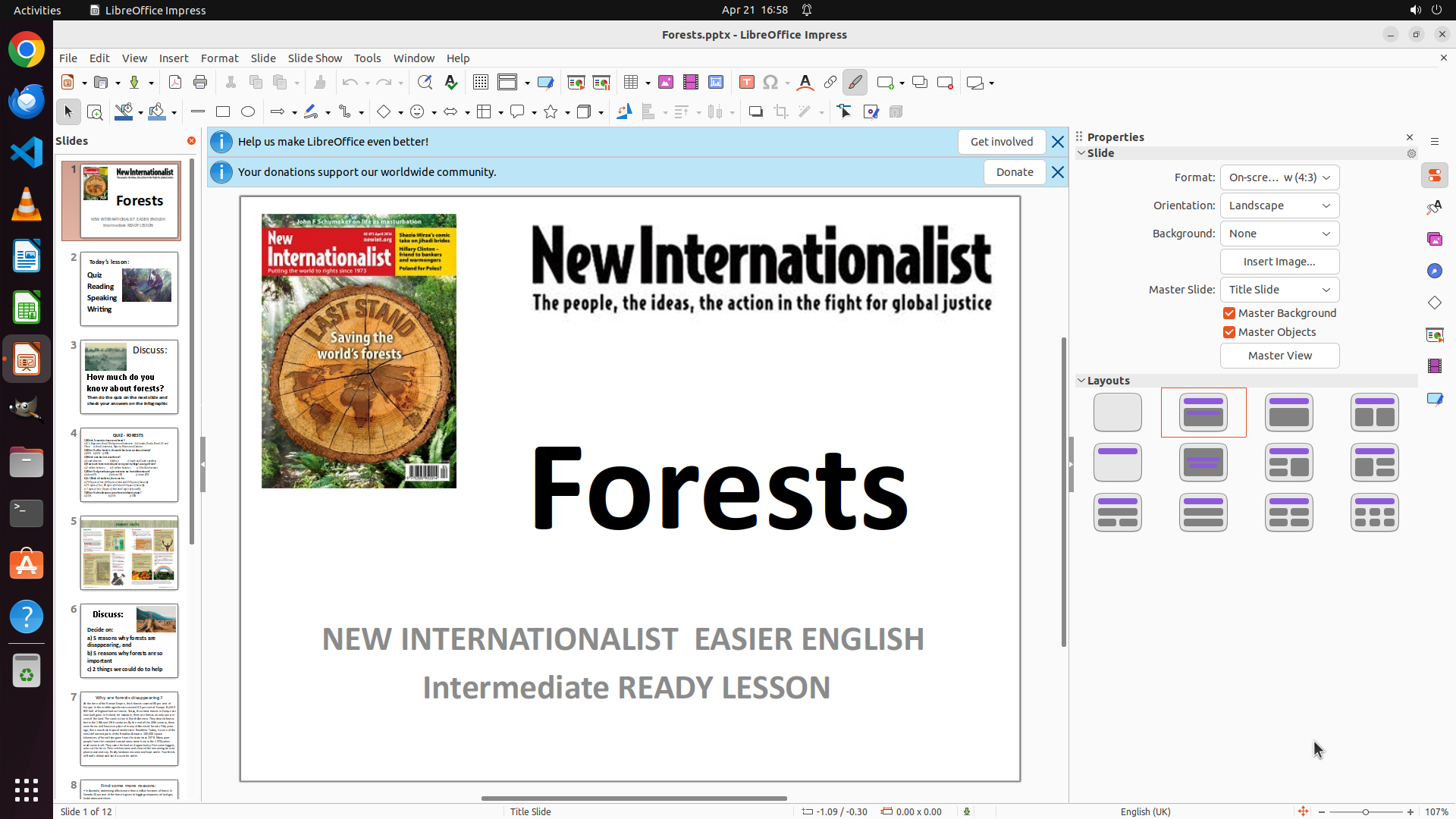1456x819 pixels.
Task: Uncheck the Master Objects checkbox
Action: click(1229, 332)
